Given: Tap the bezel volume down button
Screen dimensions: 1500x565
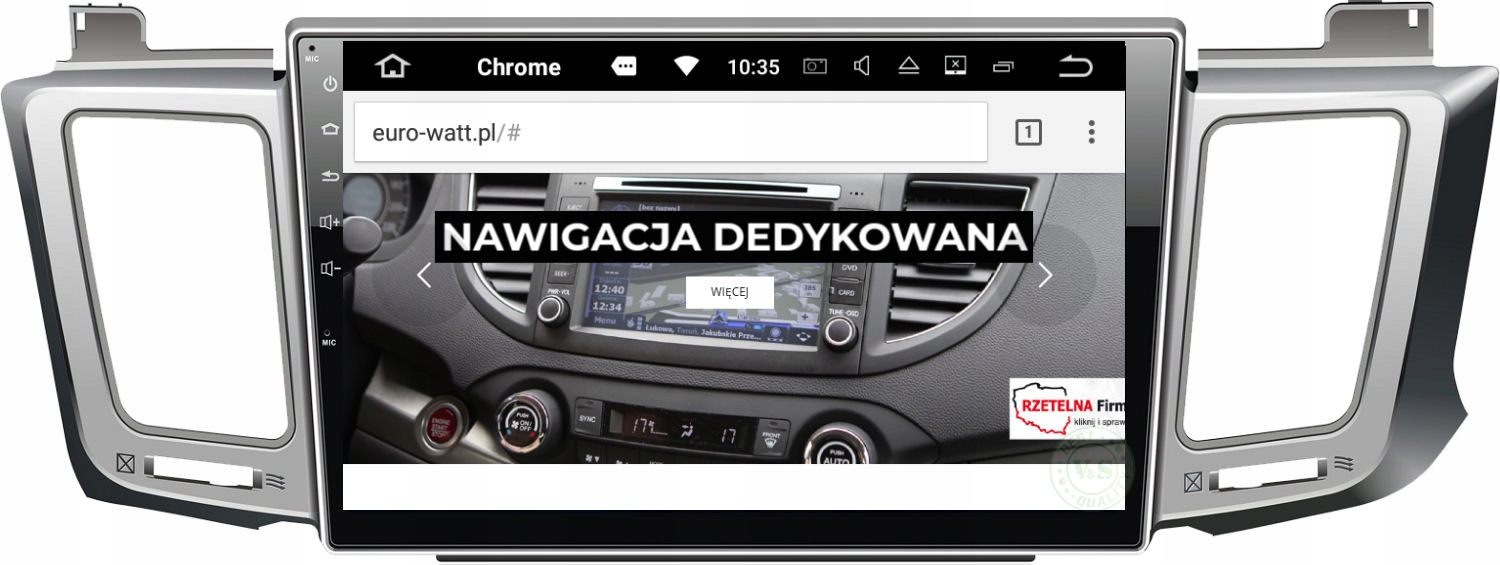Looking at the screenshot, I should (x=330, y=268).
